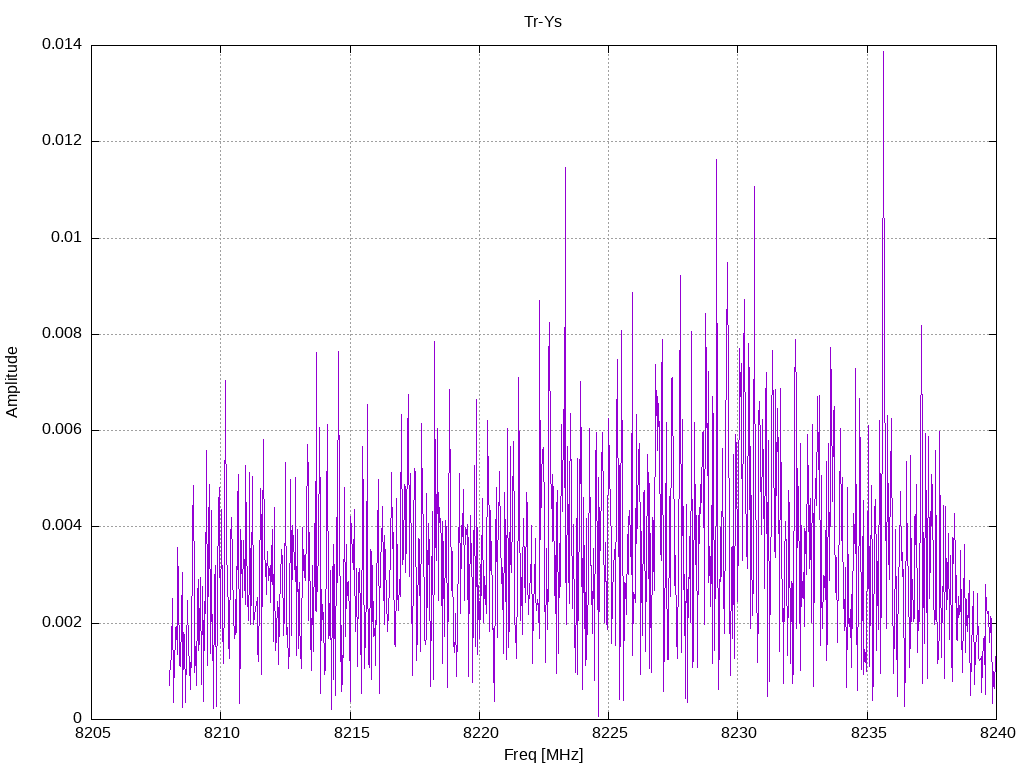Screen dimensions: 1024x768
Task: Click the x-axis tick label 8225
Action: pos(610,733)
